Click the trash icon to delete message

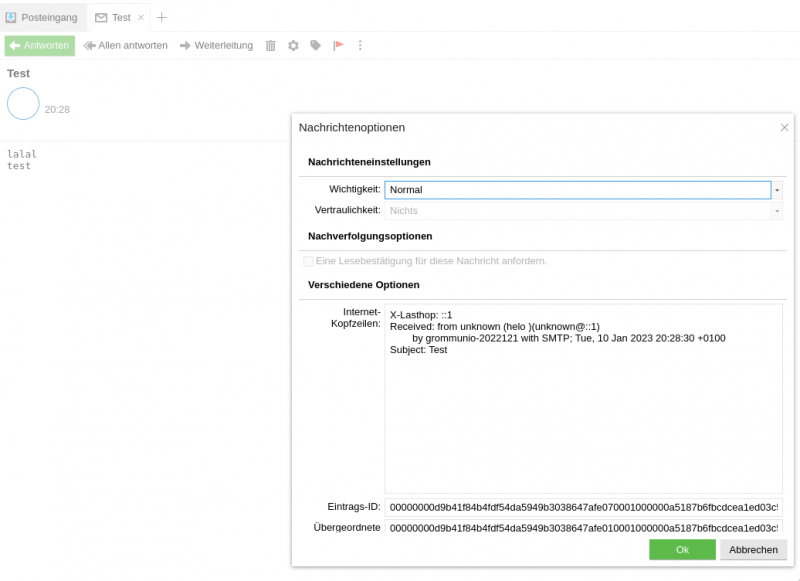click(x=271, y=46)
